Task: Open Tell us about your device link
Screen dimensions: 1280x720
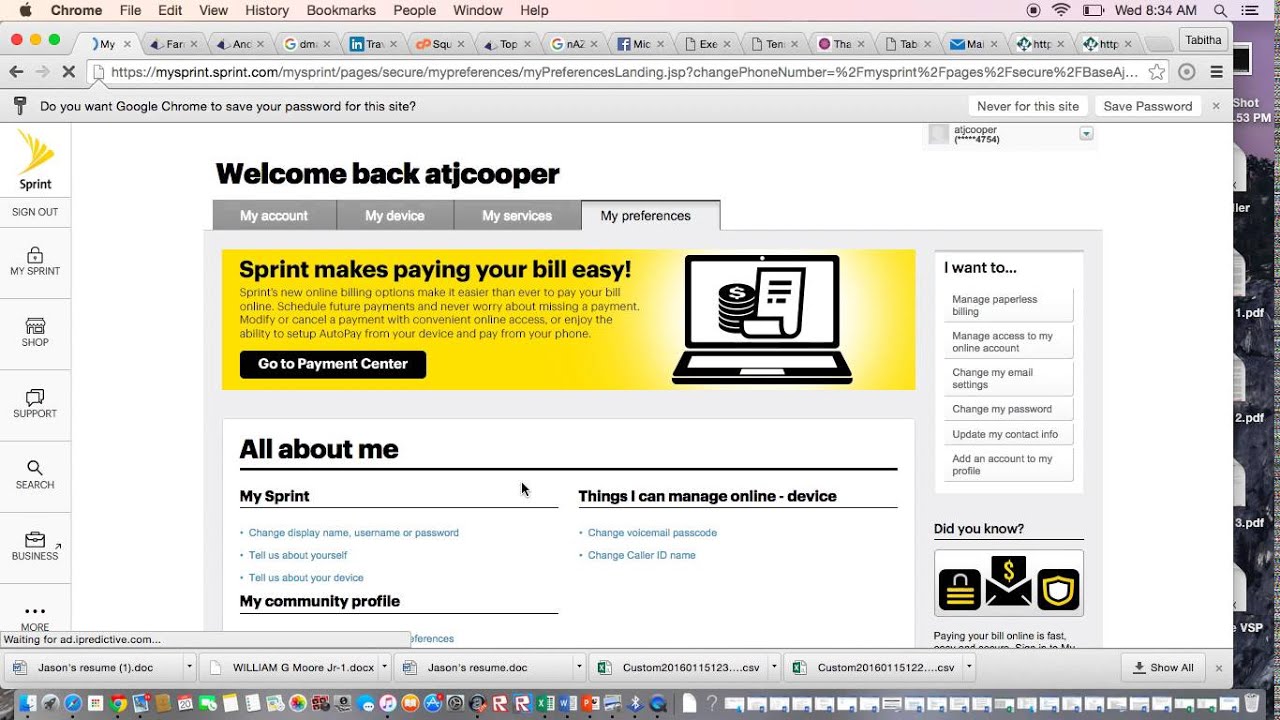Action: pos(306,578)
